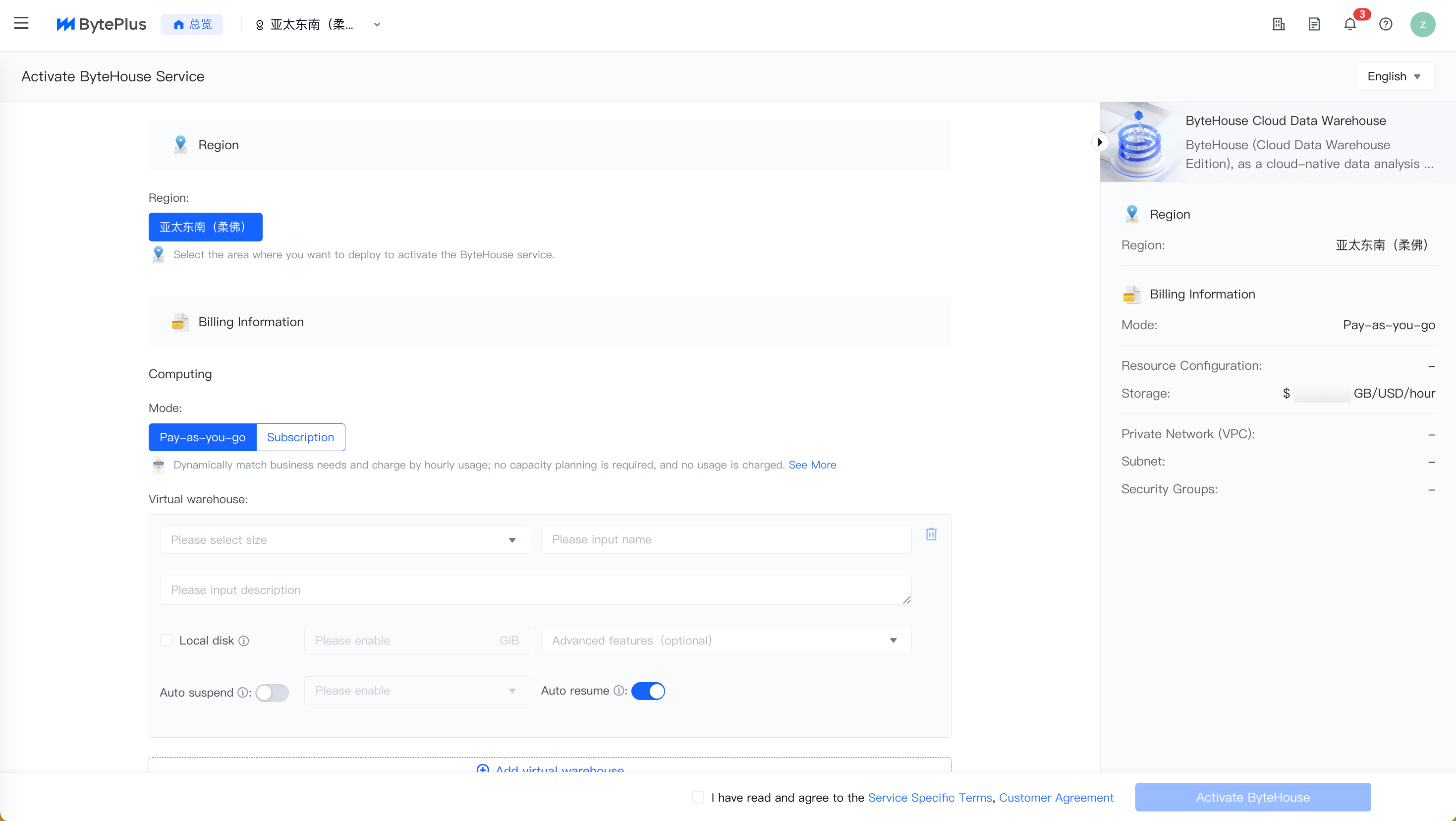The height and width of the screenshot is (821, 1456).
Task: Open the English language selector
Action: click(1395, 76)
